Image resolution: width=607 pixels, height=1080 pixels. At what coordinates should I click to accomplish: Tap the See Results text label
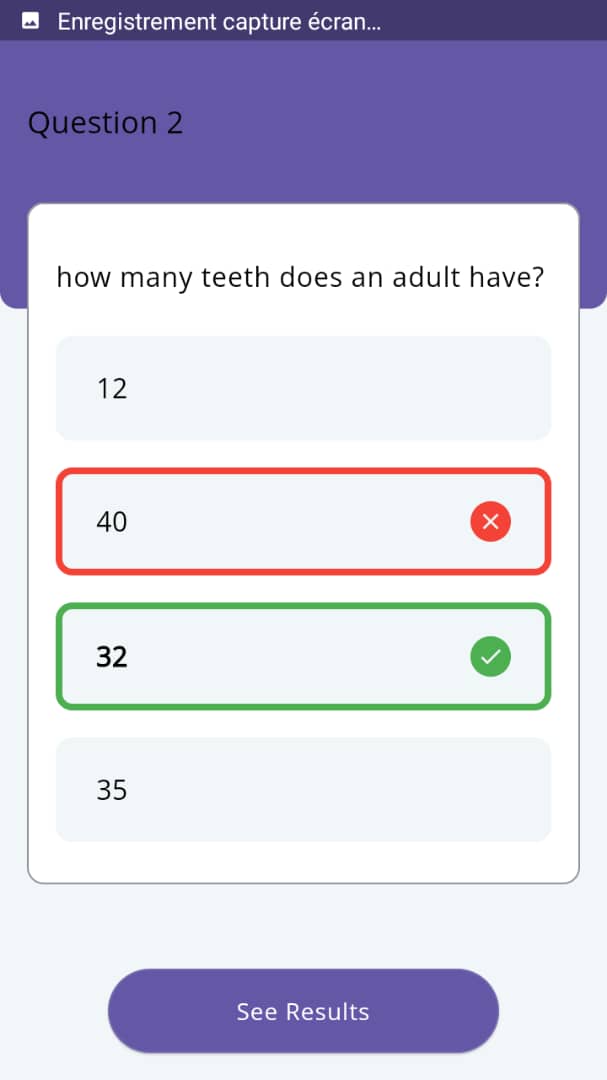303,1012
